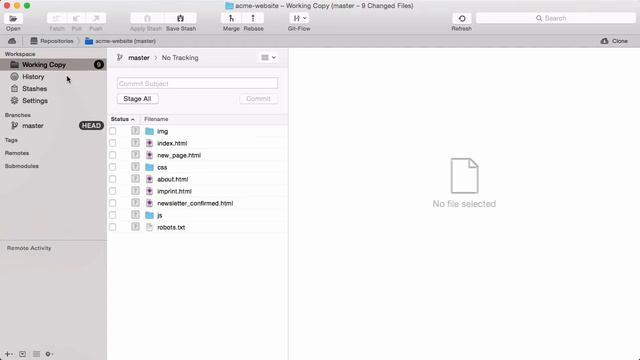Click the img folder icon

coord(149,131)
